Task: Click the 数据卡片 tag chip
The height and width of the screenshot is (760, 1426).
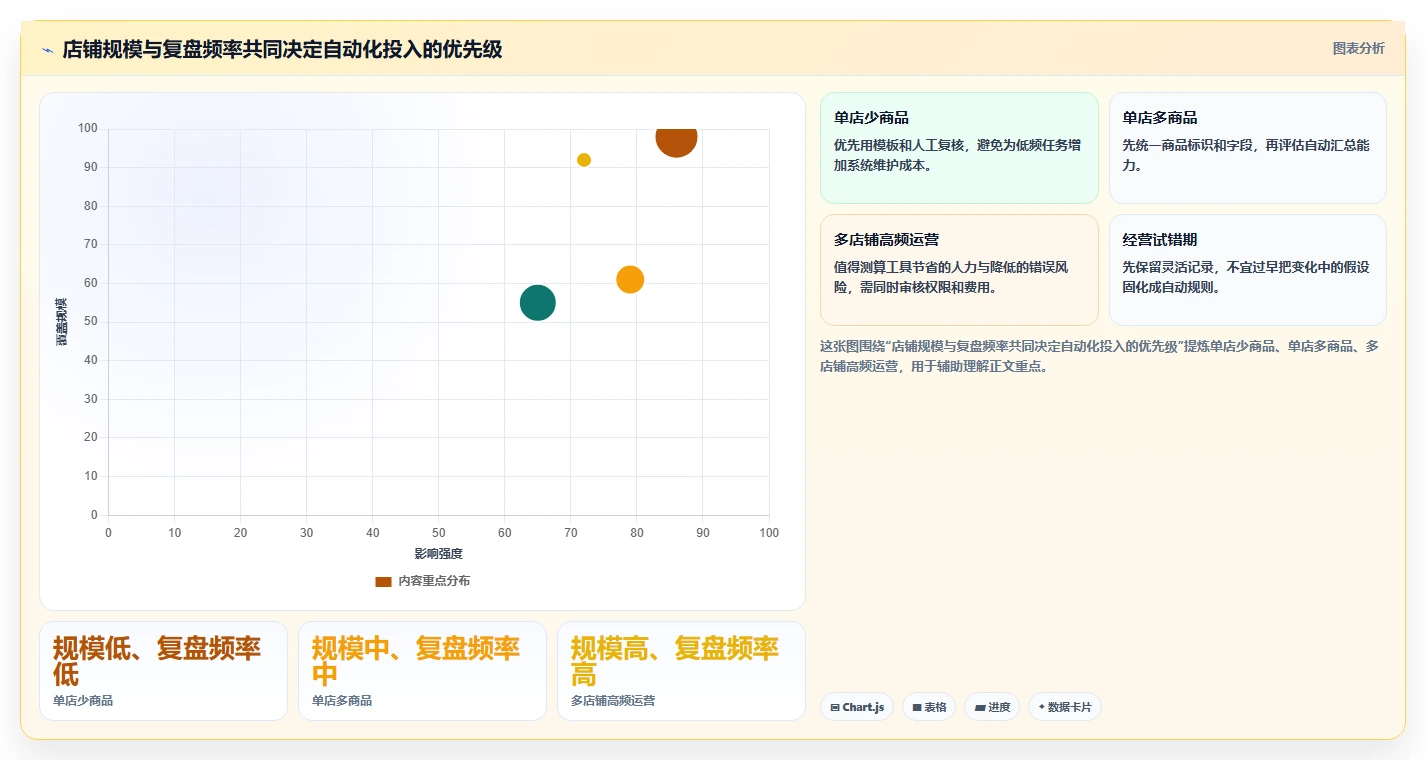Action: pyautogui.click(x=1065, y=707)
